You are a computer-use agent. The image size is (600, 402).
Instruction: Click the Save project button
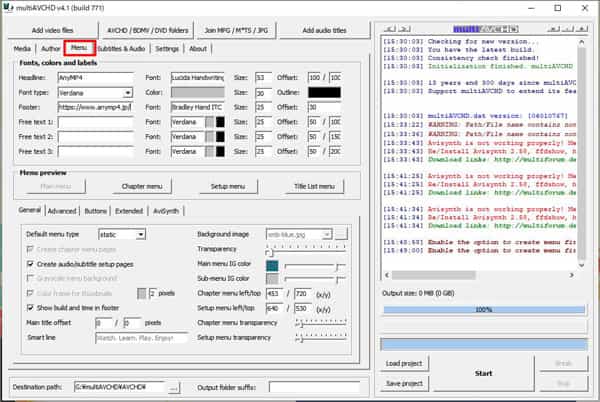point(404,383)
